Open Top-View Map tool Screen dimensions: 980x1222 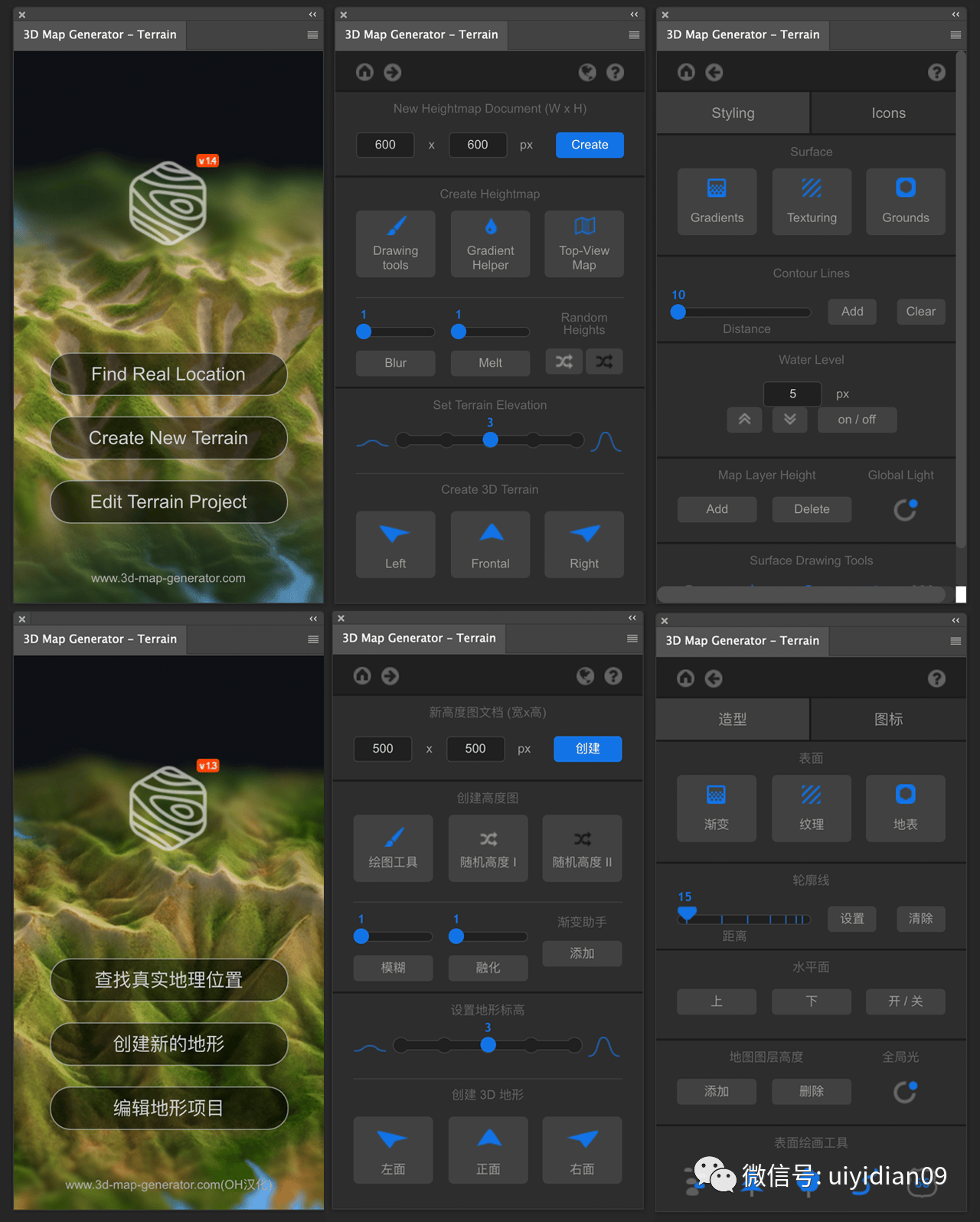(584, 243)
